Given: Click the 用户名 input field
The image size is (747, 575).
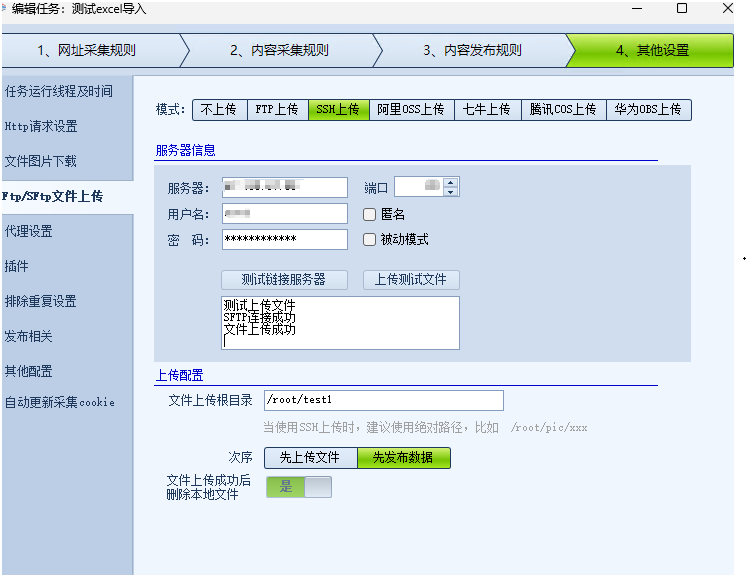Looking at the screenshot, I should 283,214.
